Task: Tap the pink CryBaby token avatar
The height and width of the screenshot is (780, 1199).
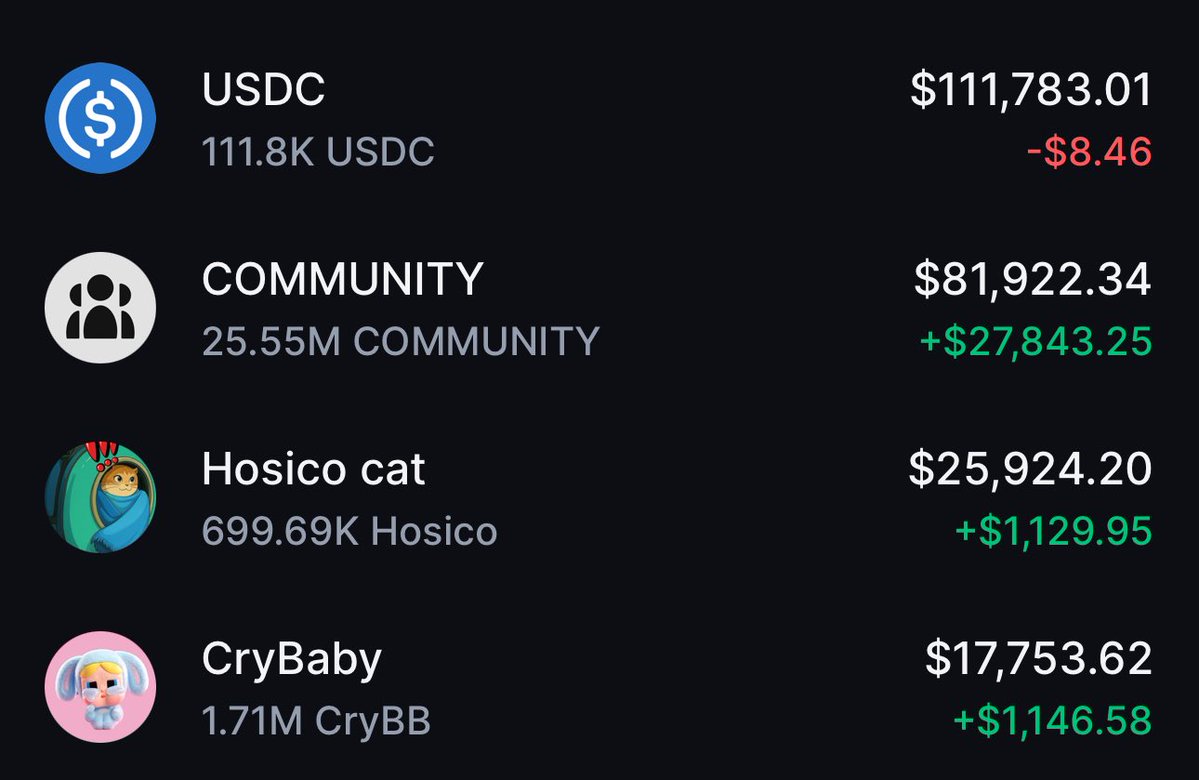Action: (x=100, y=687)
